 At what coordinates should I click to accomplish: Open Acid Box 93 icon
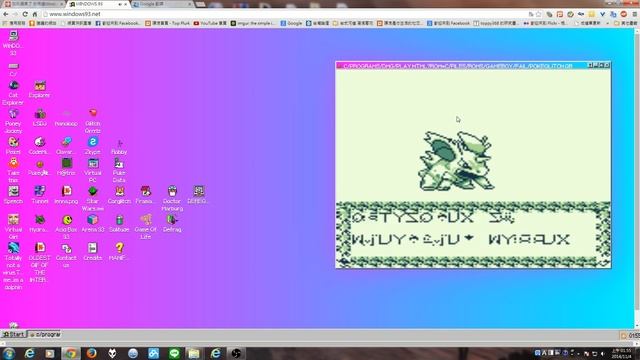[66, 227]
